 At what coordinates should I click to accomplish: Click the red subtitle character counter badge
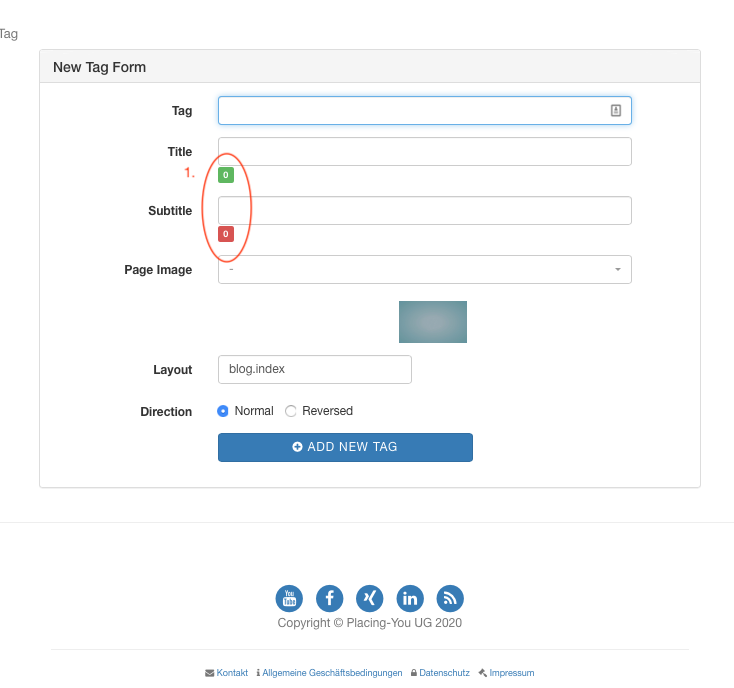(x=226, y=234)
